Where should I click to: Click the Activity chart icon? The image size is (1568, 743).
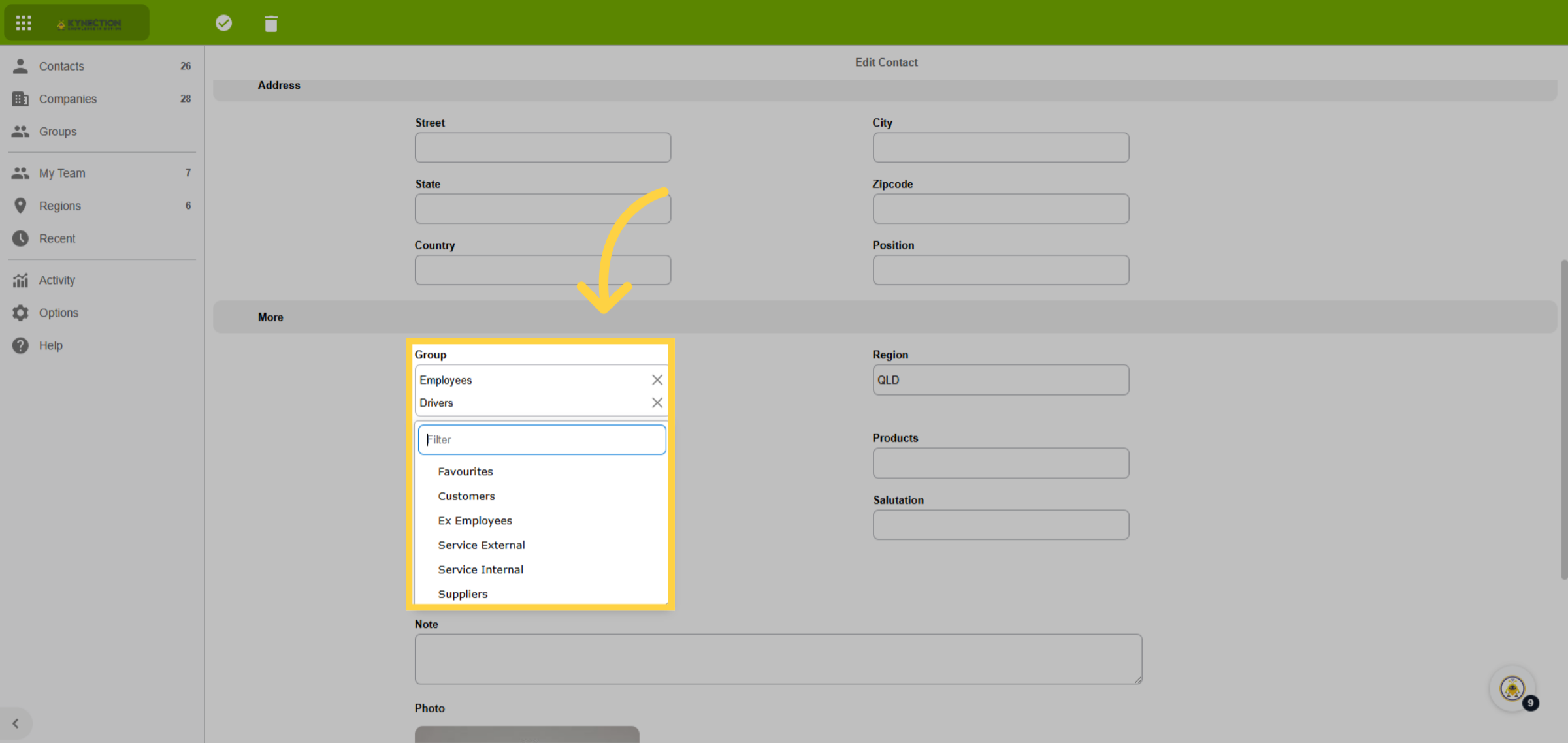tap(20, 280)
